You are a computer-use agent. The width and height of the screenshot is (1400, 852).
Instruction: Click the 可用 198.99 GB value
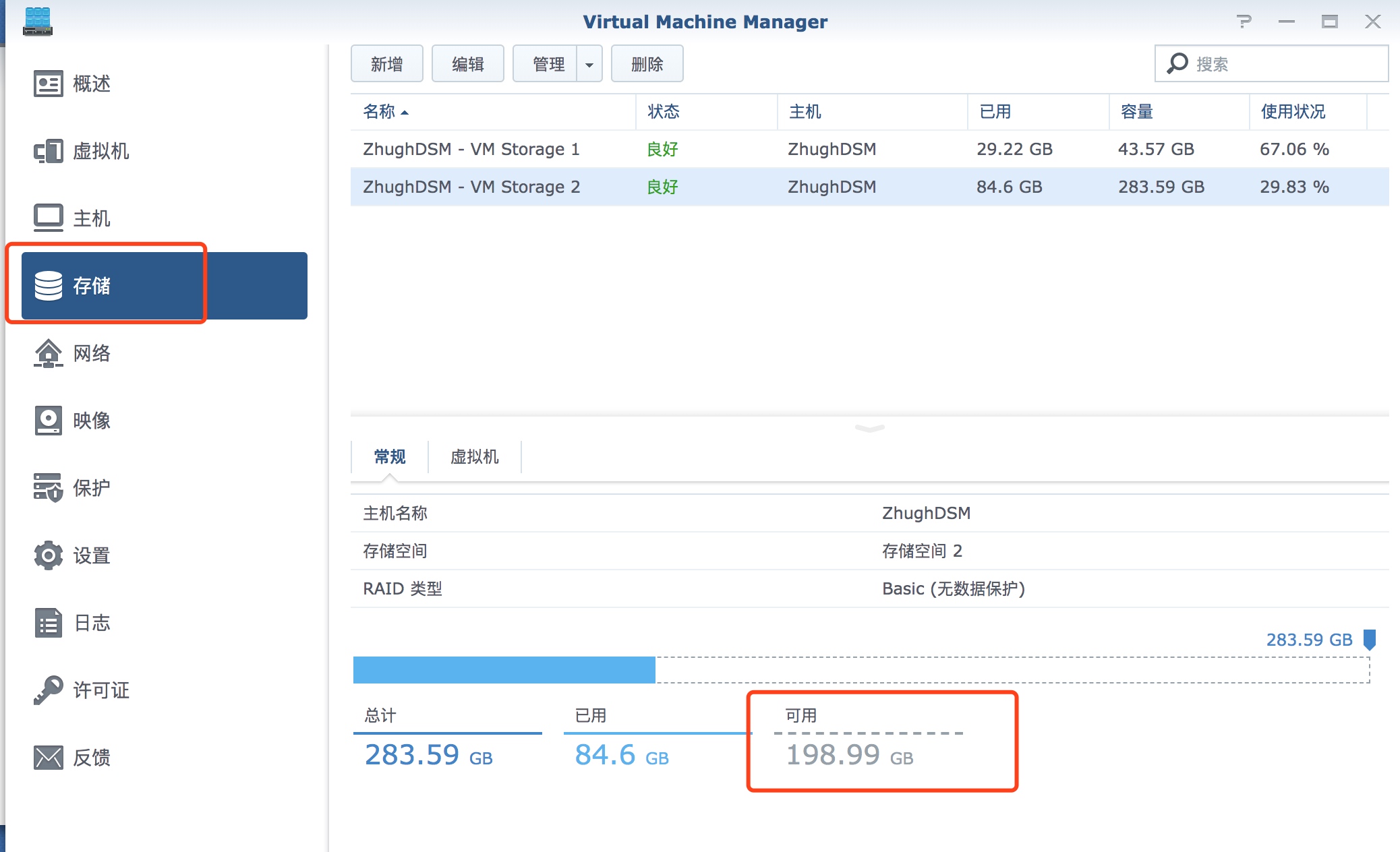(x=850, y=754)
